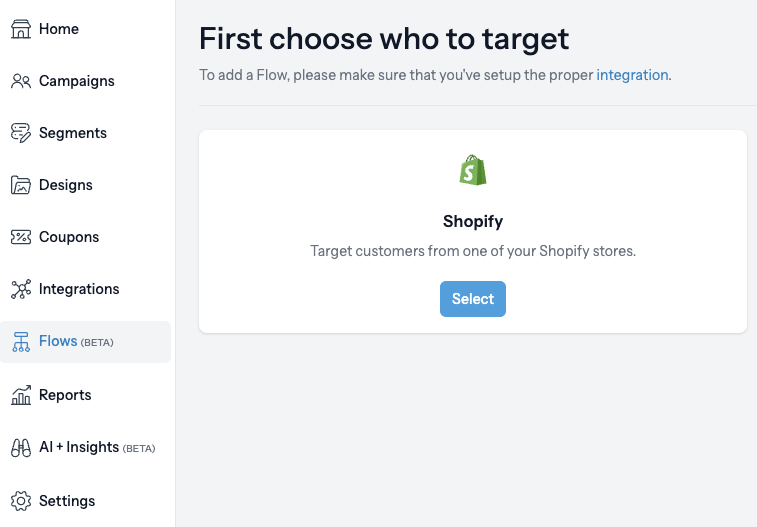Click the Reports chart icon
This screenshot has width=757, height=527.
(x=21, y=395)
